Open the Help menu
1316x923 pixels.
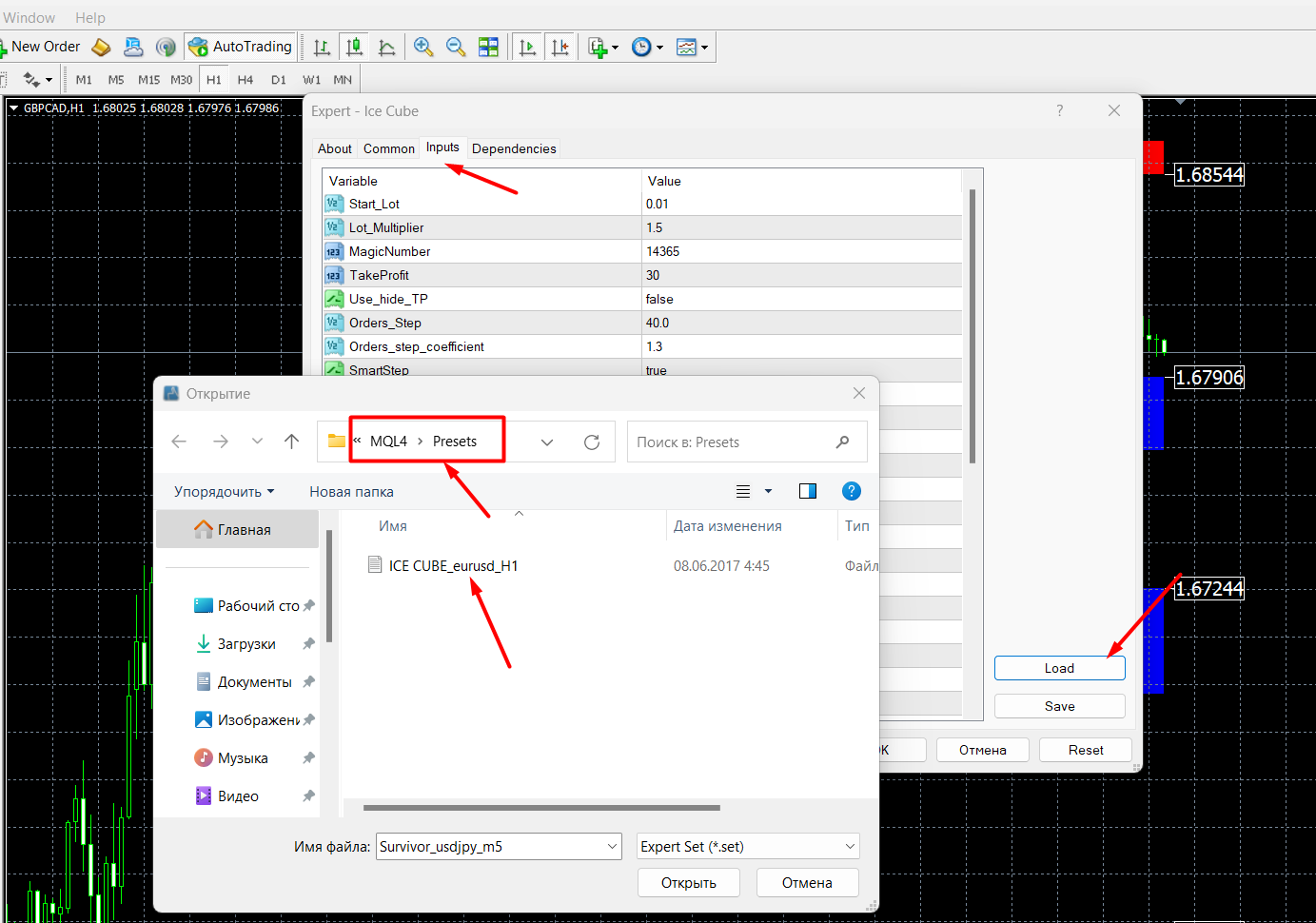(x=90, y=17)
